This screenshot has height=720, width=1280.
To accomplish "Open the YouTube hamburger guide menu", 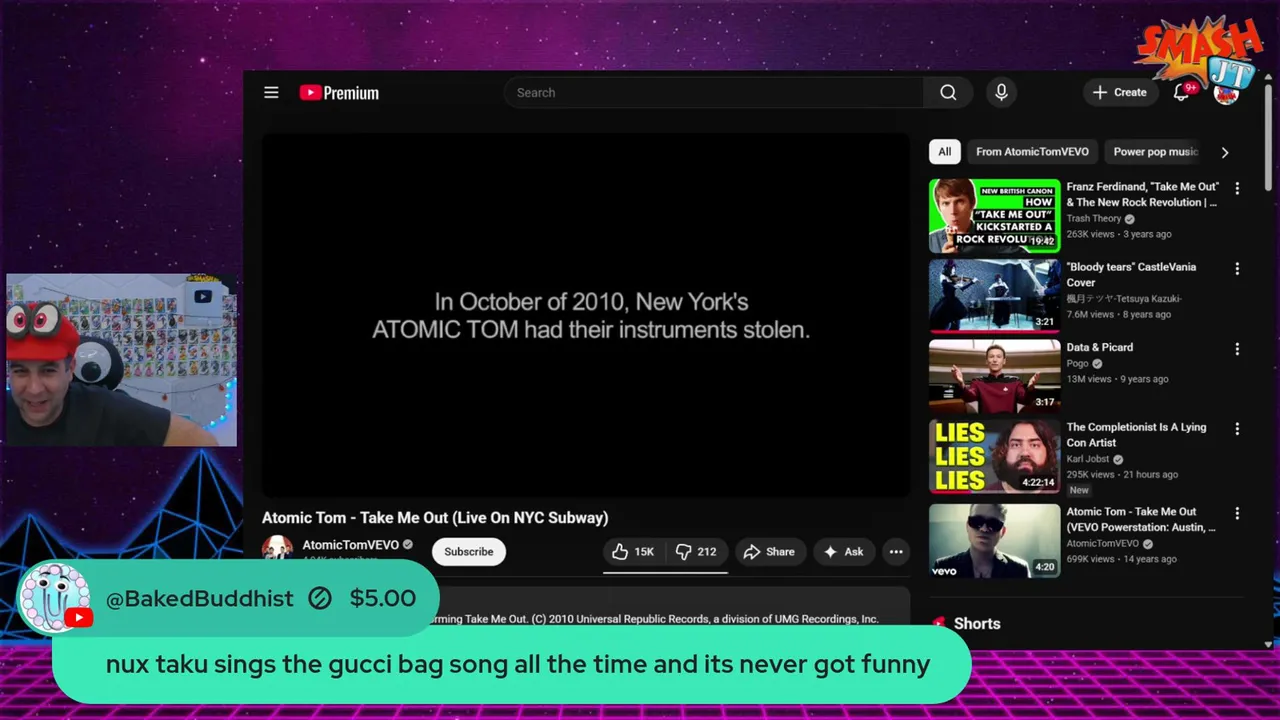I will (x=271, y=92).
